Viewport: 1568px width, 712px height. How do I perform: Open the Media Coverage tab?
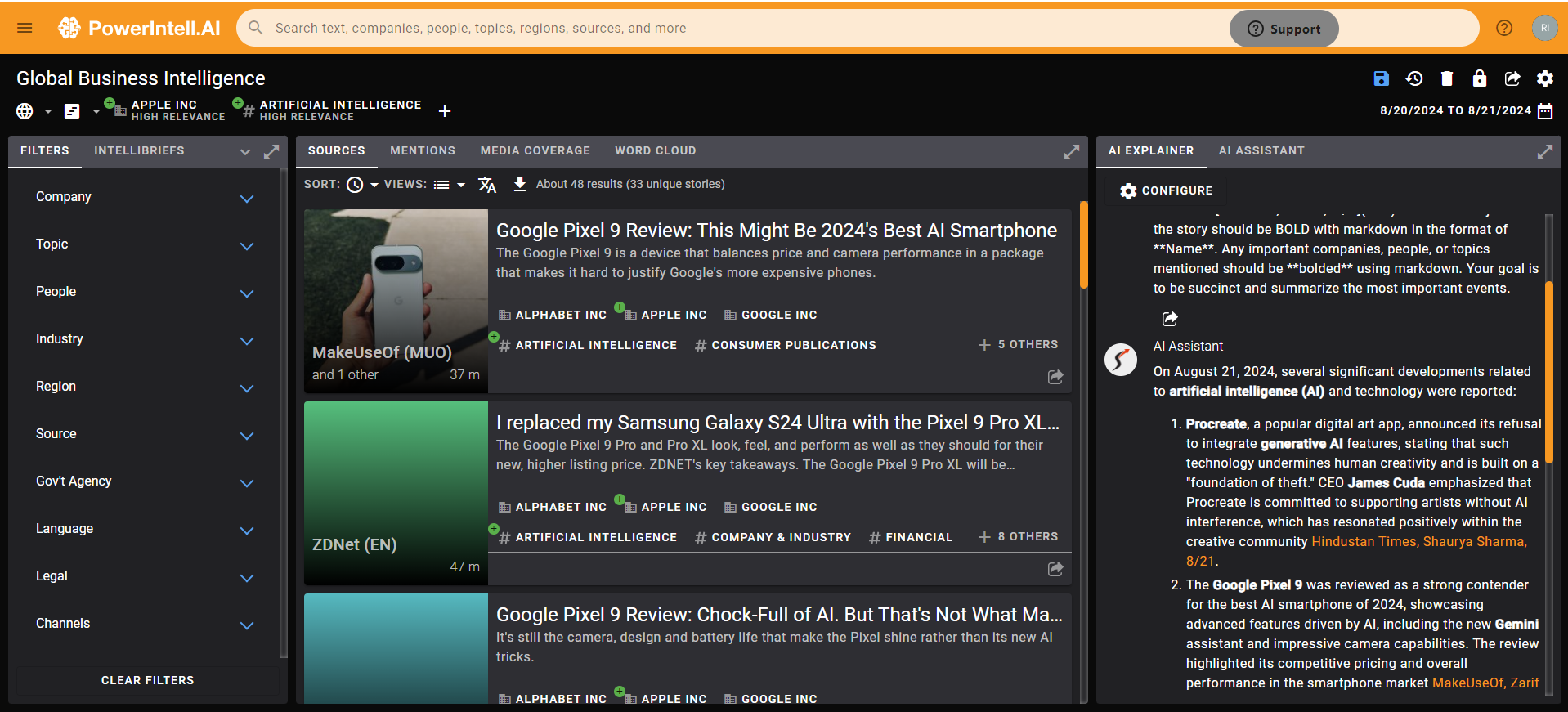click(535, 151)
